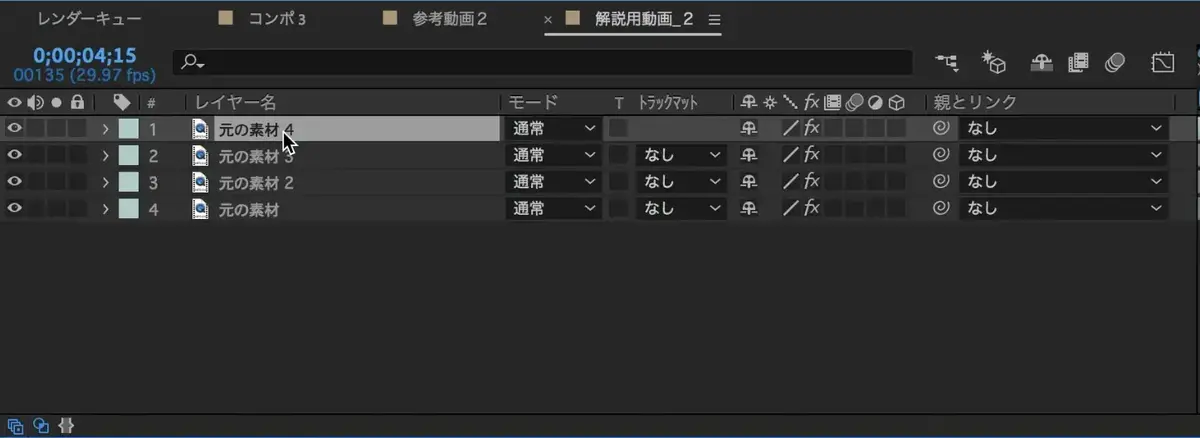Click the parent pick whip for layer 2
This screenshot has width=1200, height=438.
click(940, 155)
